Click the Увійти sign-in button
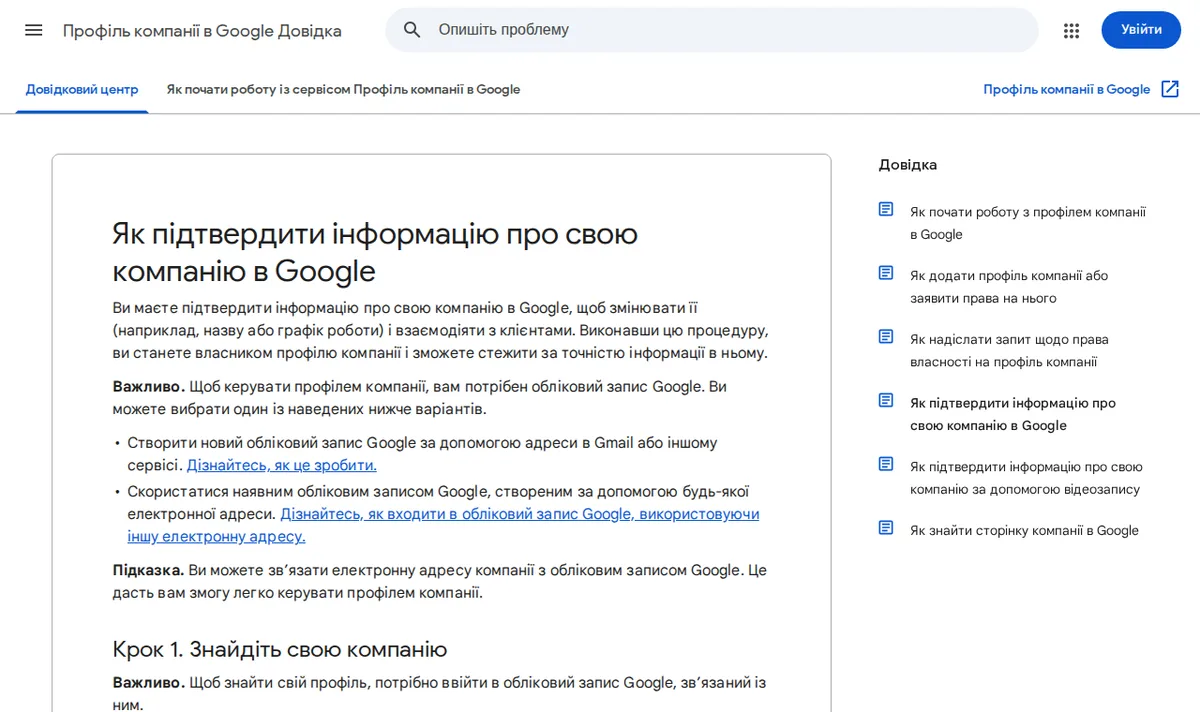 (x=1141, y=30)
